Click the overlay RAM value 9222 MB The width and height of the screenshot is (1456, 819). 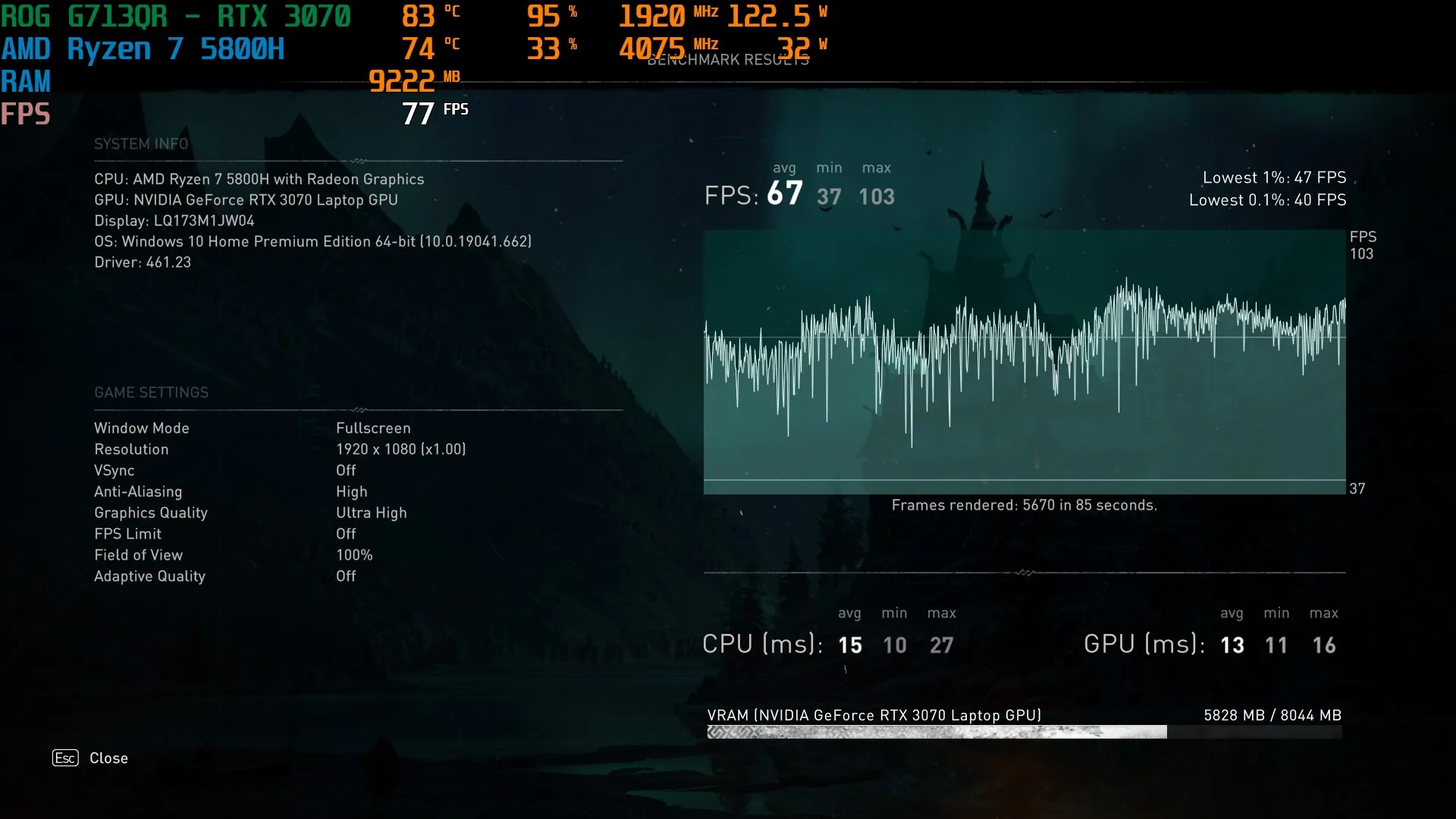(x=414, y=81)
